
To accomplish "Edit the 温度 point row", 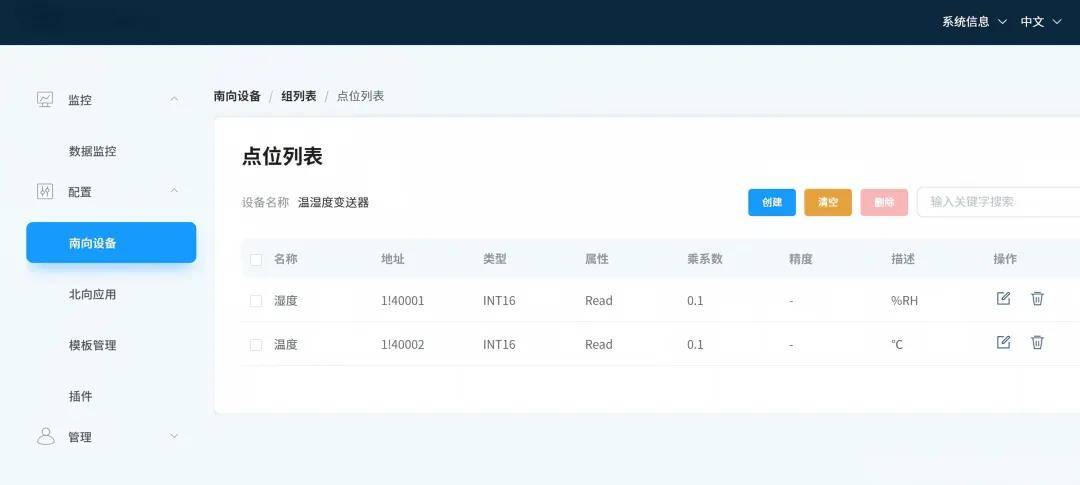I will point(1004,342).
